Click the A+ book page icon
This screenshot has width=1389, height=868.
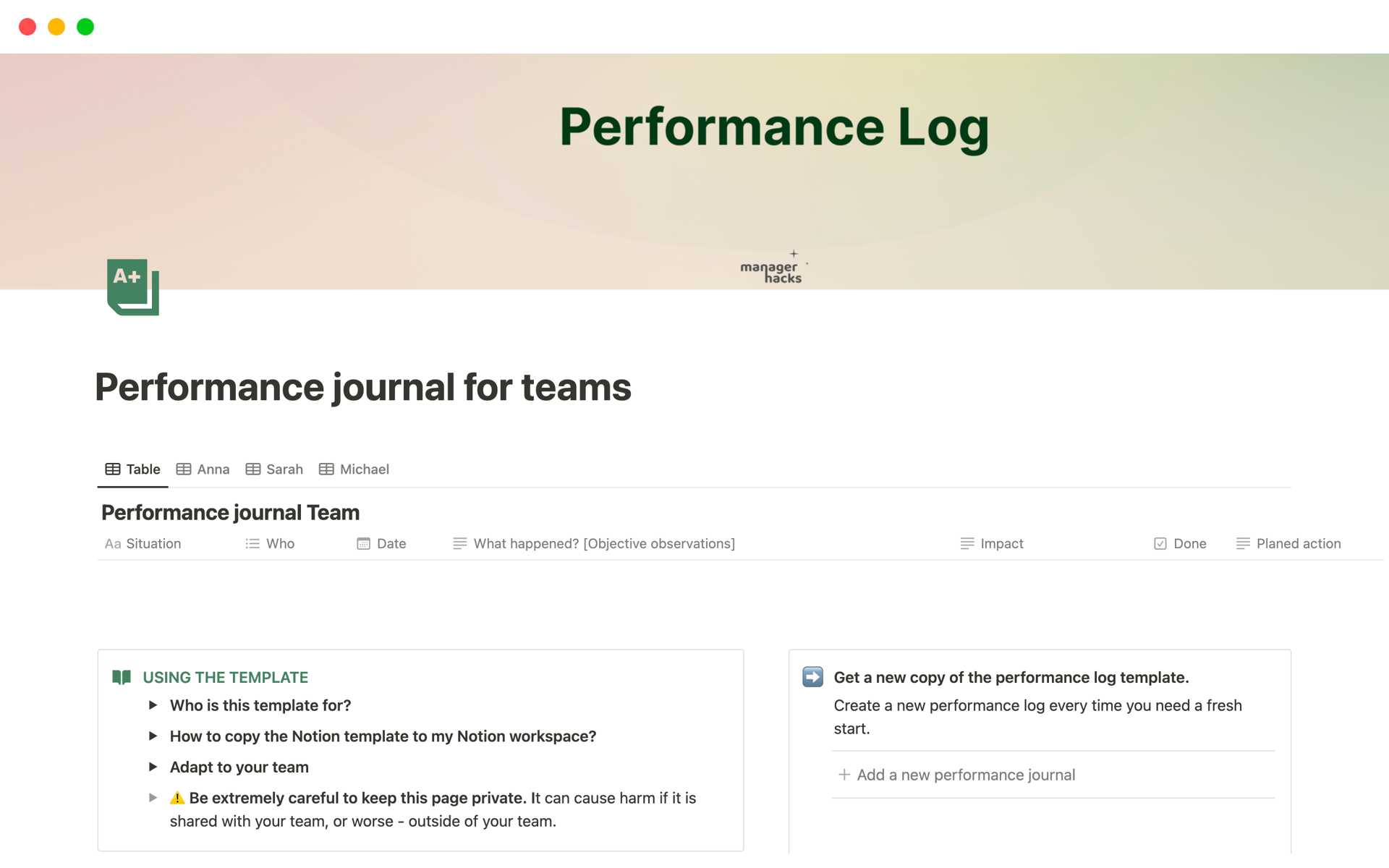tap(132, 287)
